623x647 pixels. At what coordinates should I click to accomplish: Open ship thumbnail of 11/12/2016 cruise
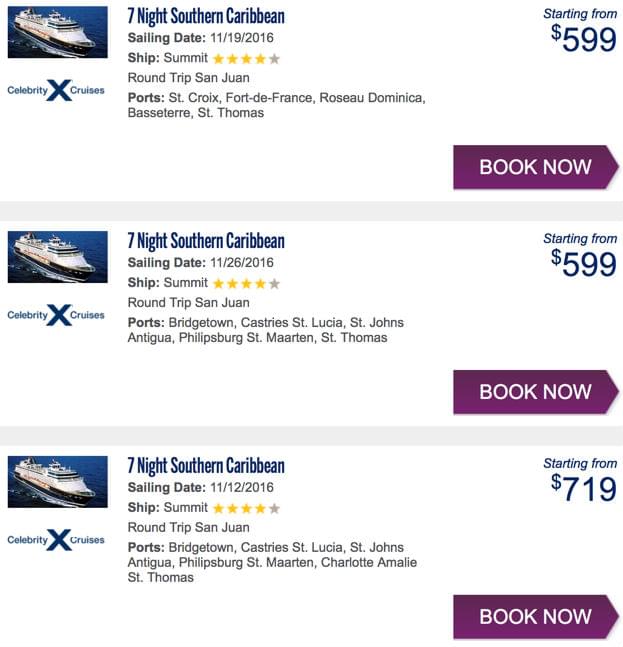[x=57, y=482]
